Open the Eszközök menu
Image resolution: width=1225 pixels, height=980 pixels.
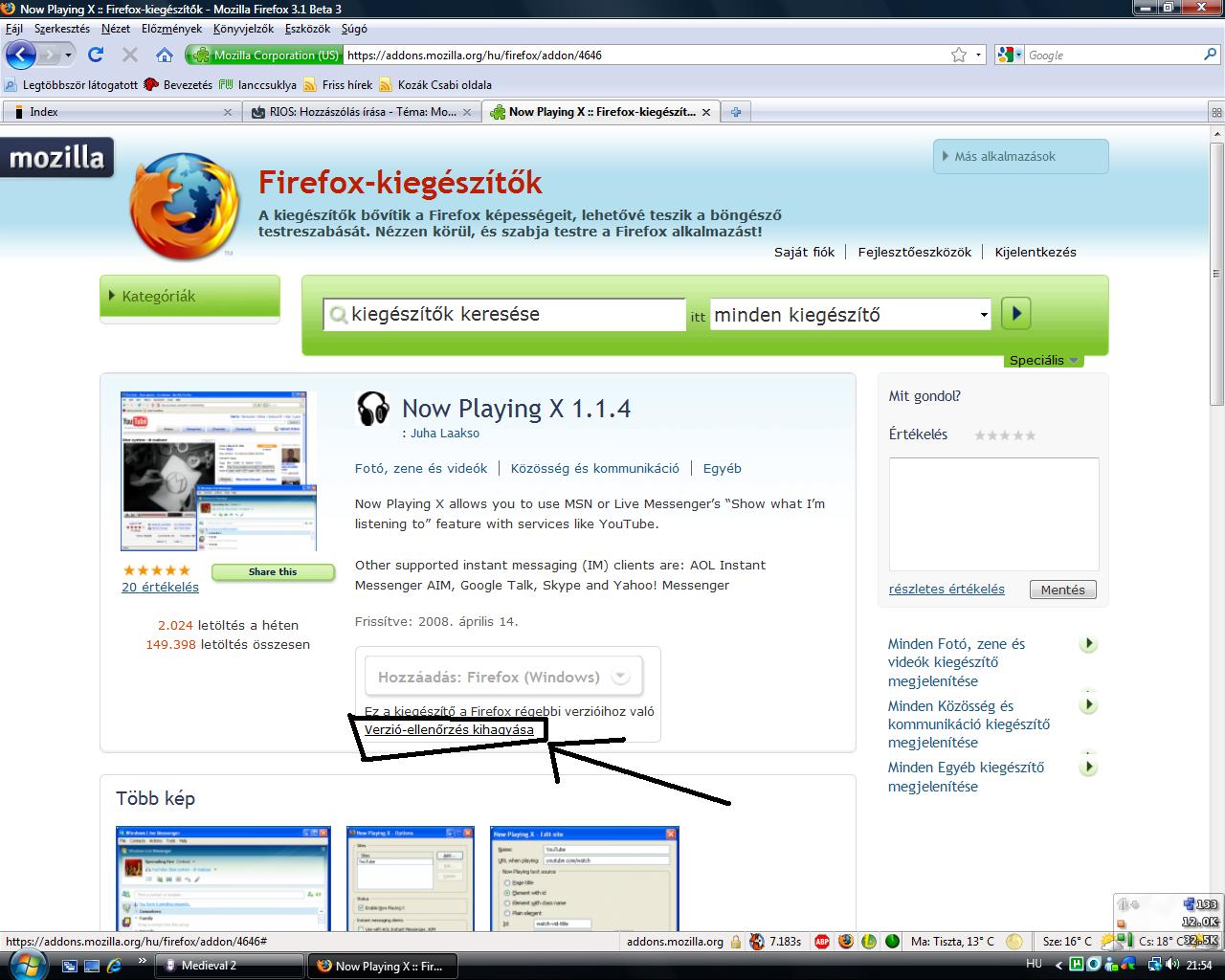307,29
